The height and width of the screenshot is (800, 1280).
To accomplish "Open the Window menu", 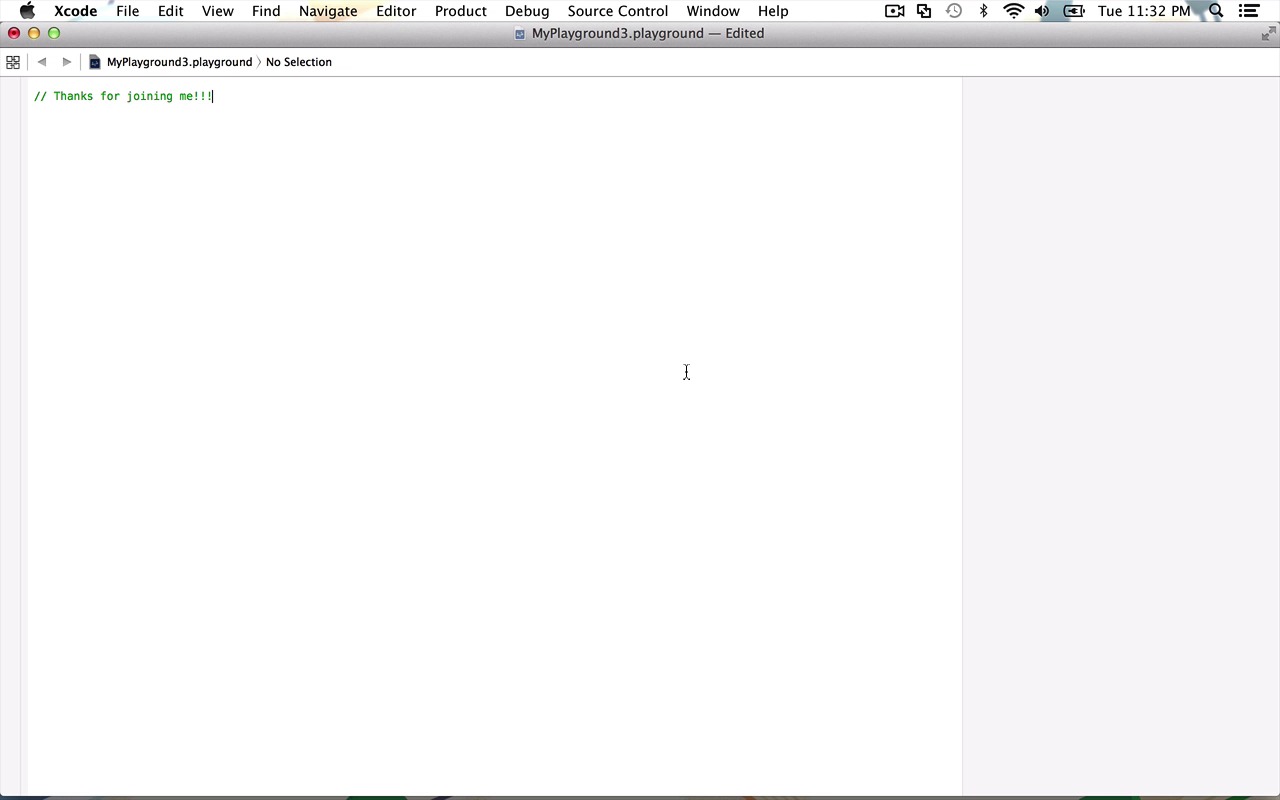I will pyautogui.click(x=713, y=11).
